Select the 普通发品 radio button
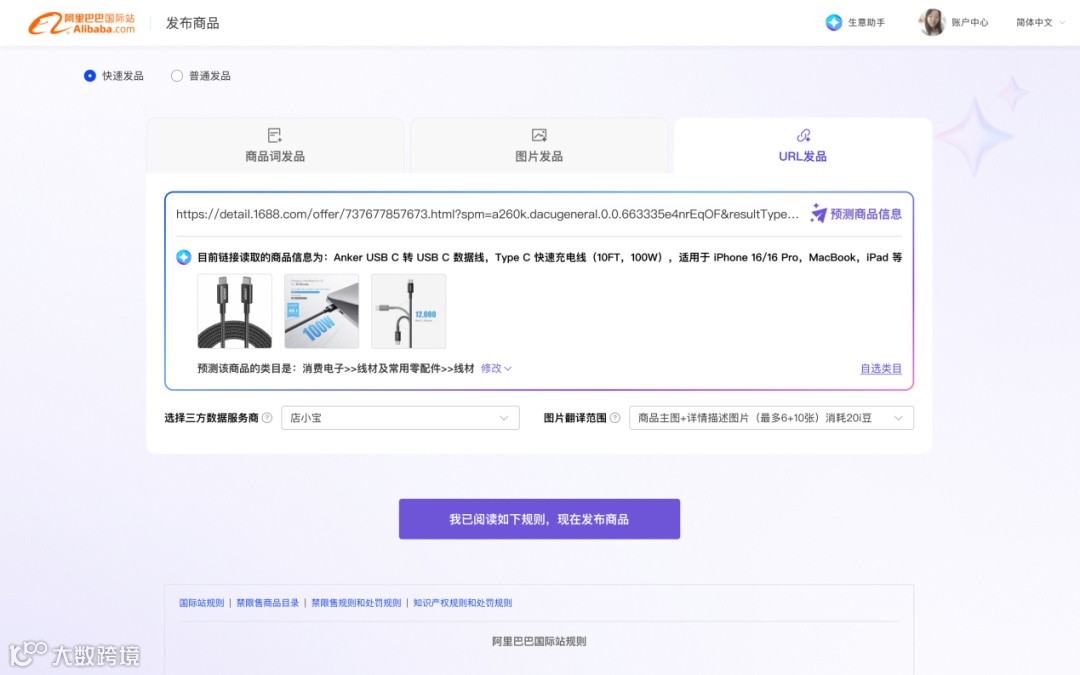Image resolution: width=1080 pixels, height=675 pixels. pyautogui.click(x=177, y=76)
